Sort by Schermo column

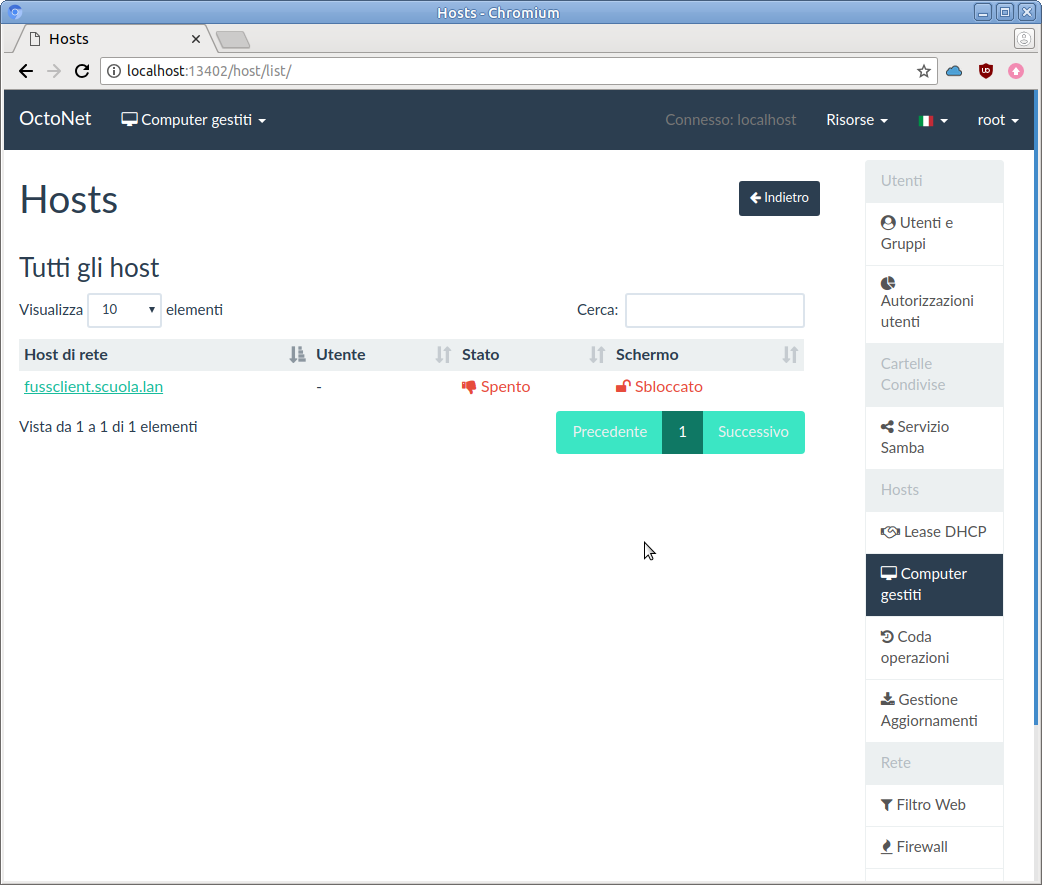707,355
